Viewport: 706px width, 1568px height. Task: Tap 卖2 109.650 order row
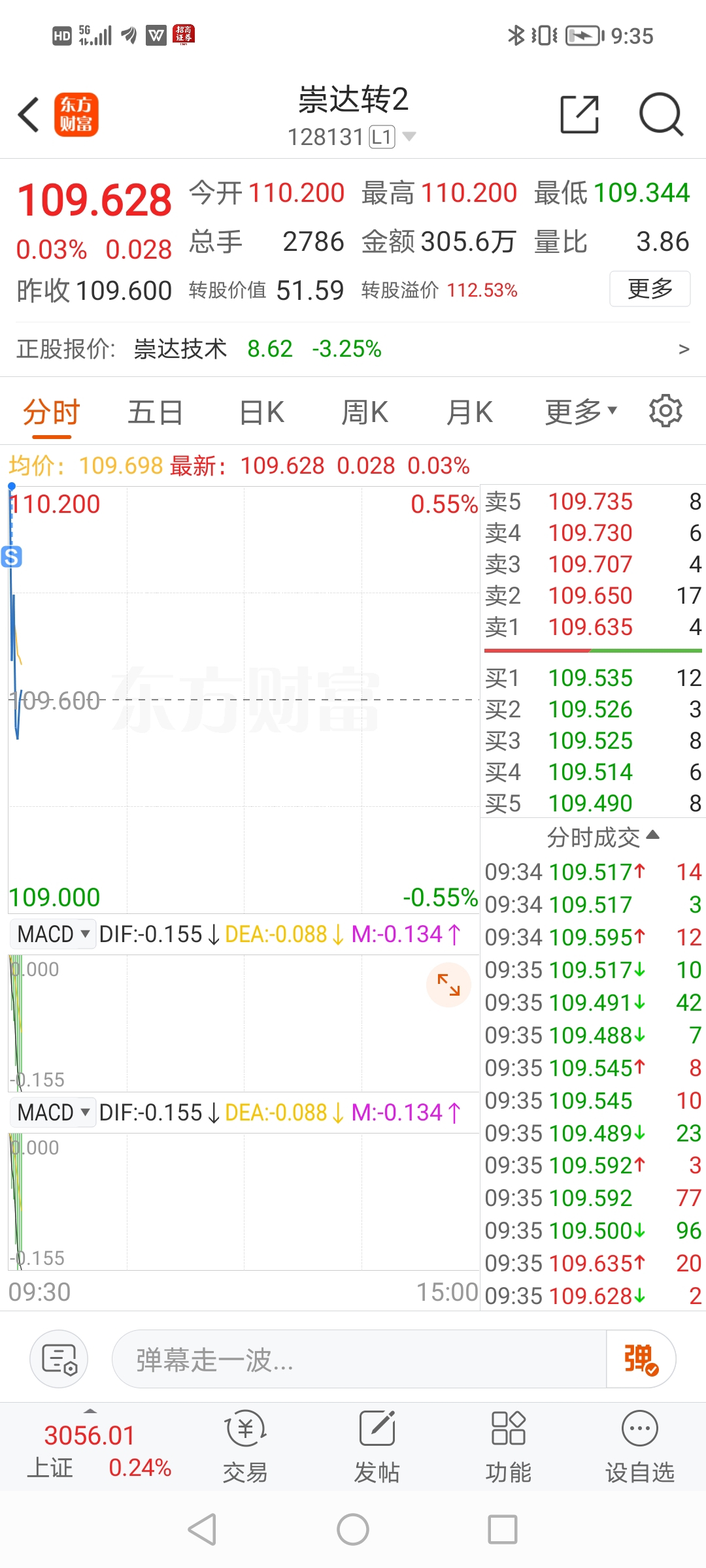593,595
